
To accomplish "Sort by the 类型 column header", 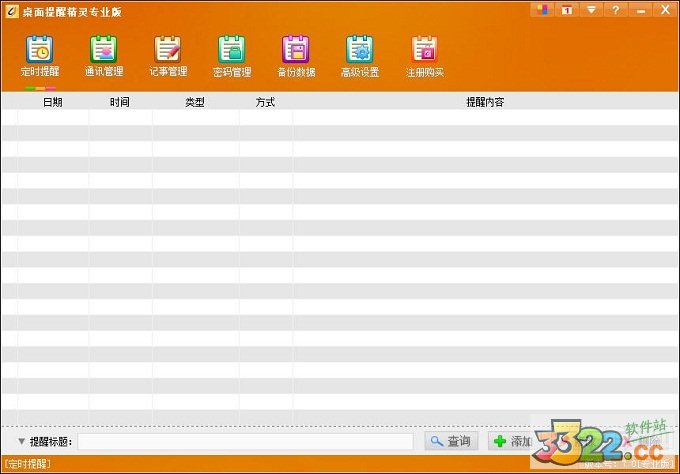I will coord(195,102).
